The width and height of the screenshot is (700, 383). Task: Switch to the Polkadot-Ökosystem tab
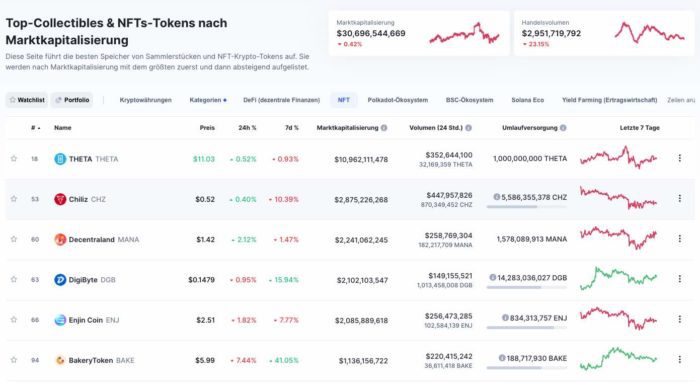point(398,100)
